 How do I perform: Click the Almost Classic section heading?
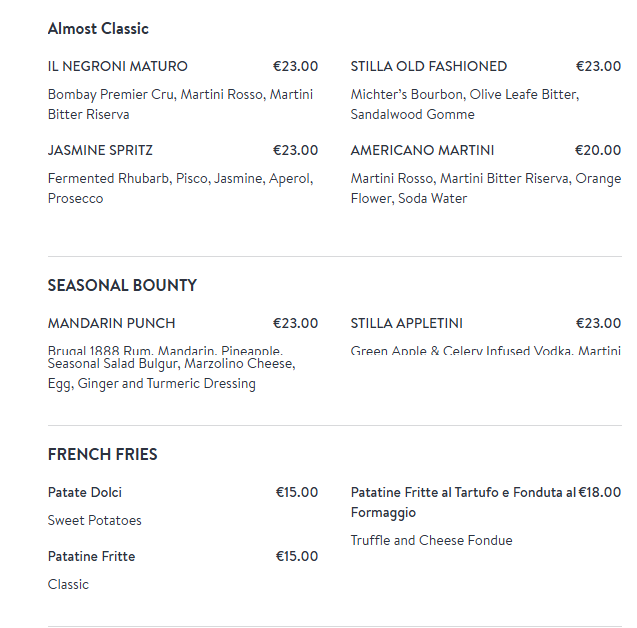click(x=98, y=29)
